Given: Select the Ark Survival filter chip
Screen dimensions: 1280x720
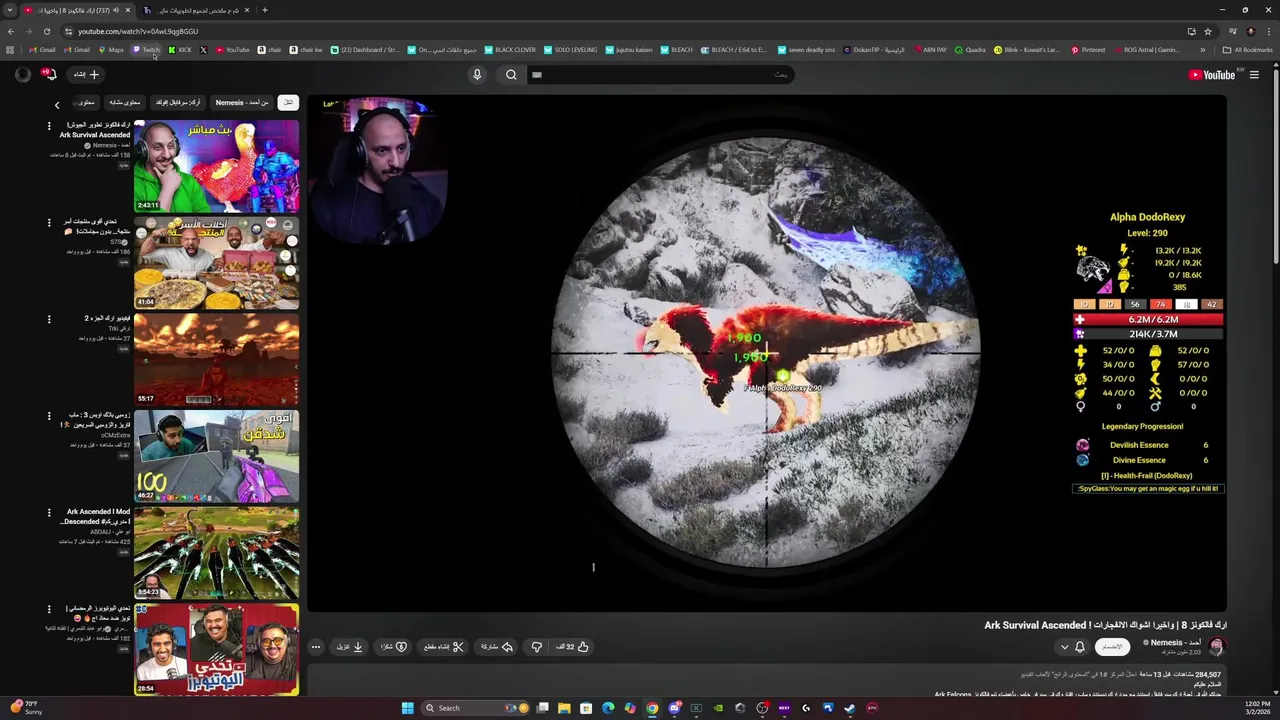Looking at the screenshot, I should coord(178,102).
